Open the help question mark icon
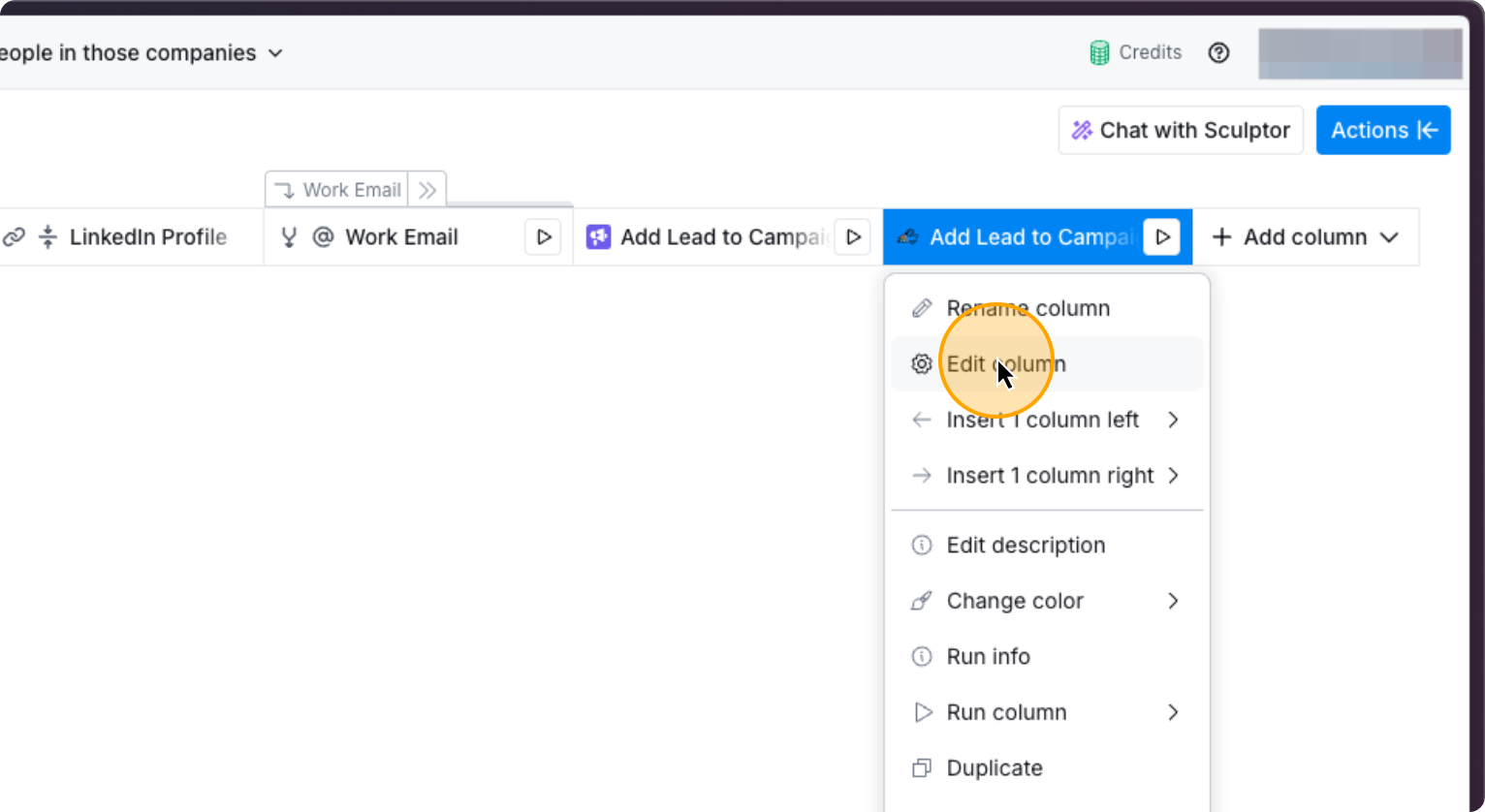The height and width of the screenshot is (812, 1485). coord(1218,52)
